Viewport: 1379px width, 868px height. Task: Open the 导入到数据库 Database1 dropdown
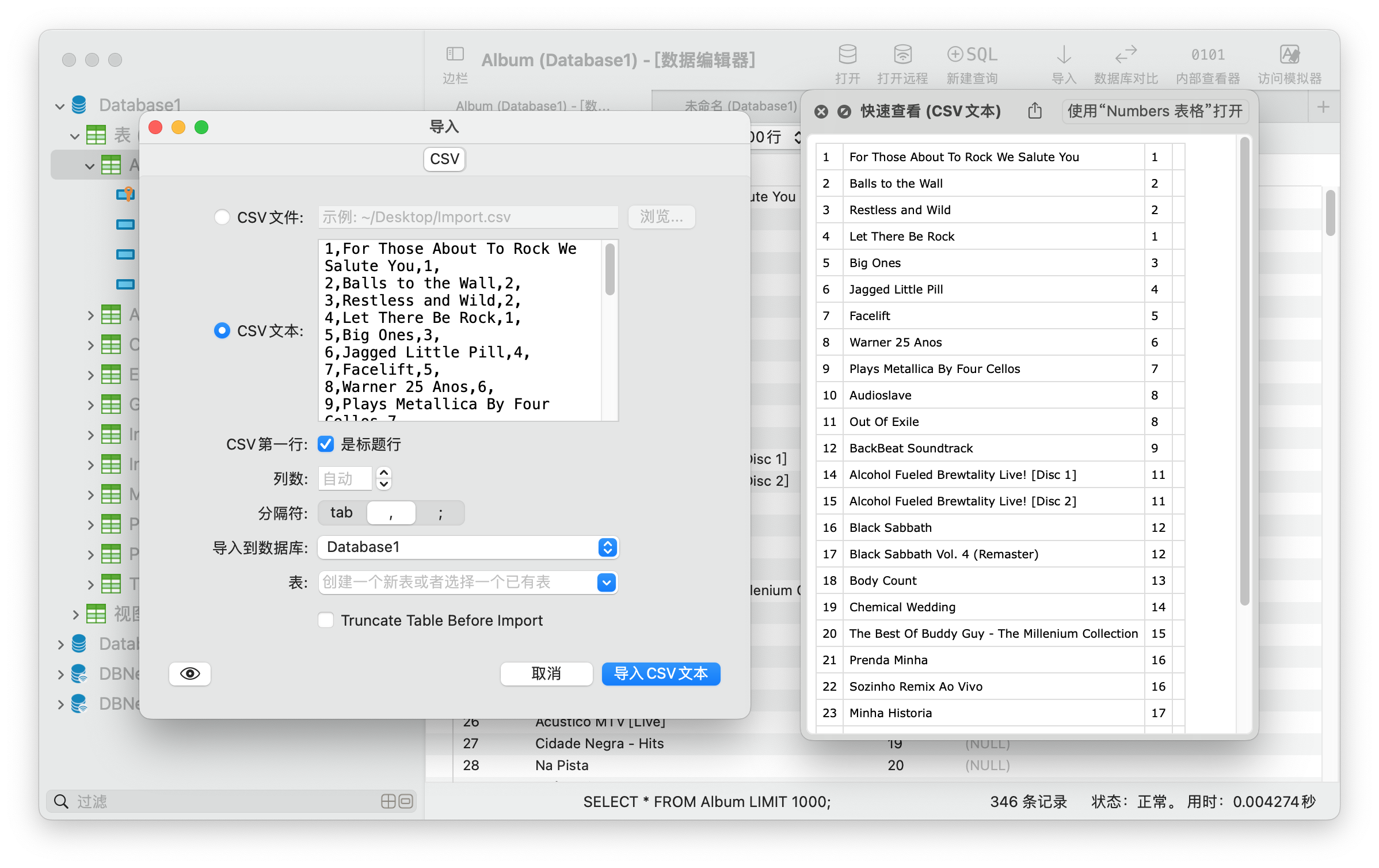coord(468,547)
